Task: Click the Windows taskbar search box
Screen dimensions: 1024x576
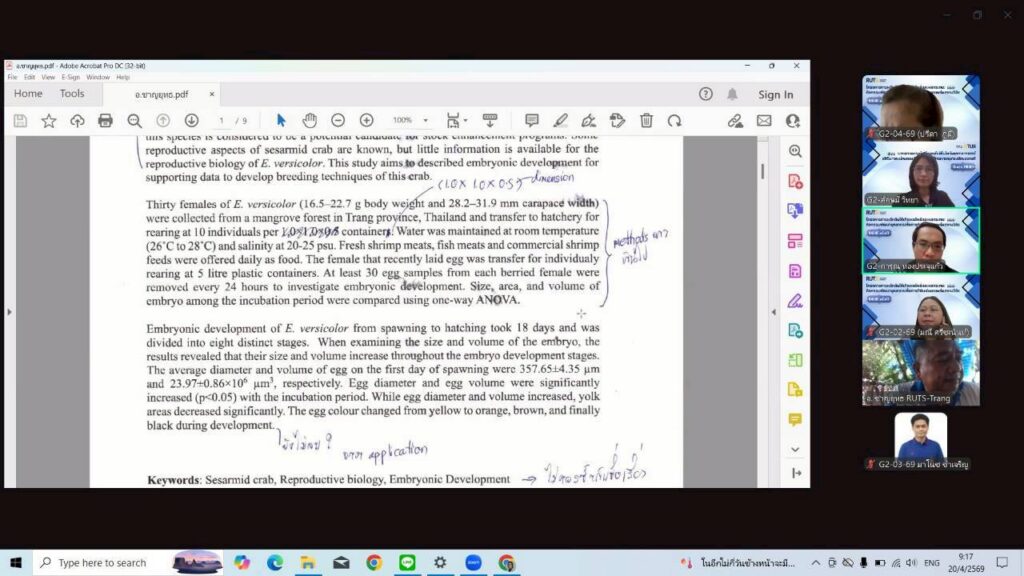Action: [100, 563]
